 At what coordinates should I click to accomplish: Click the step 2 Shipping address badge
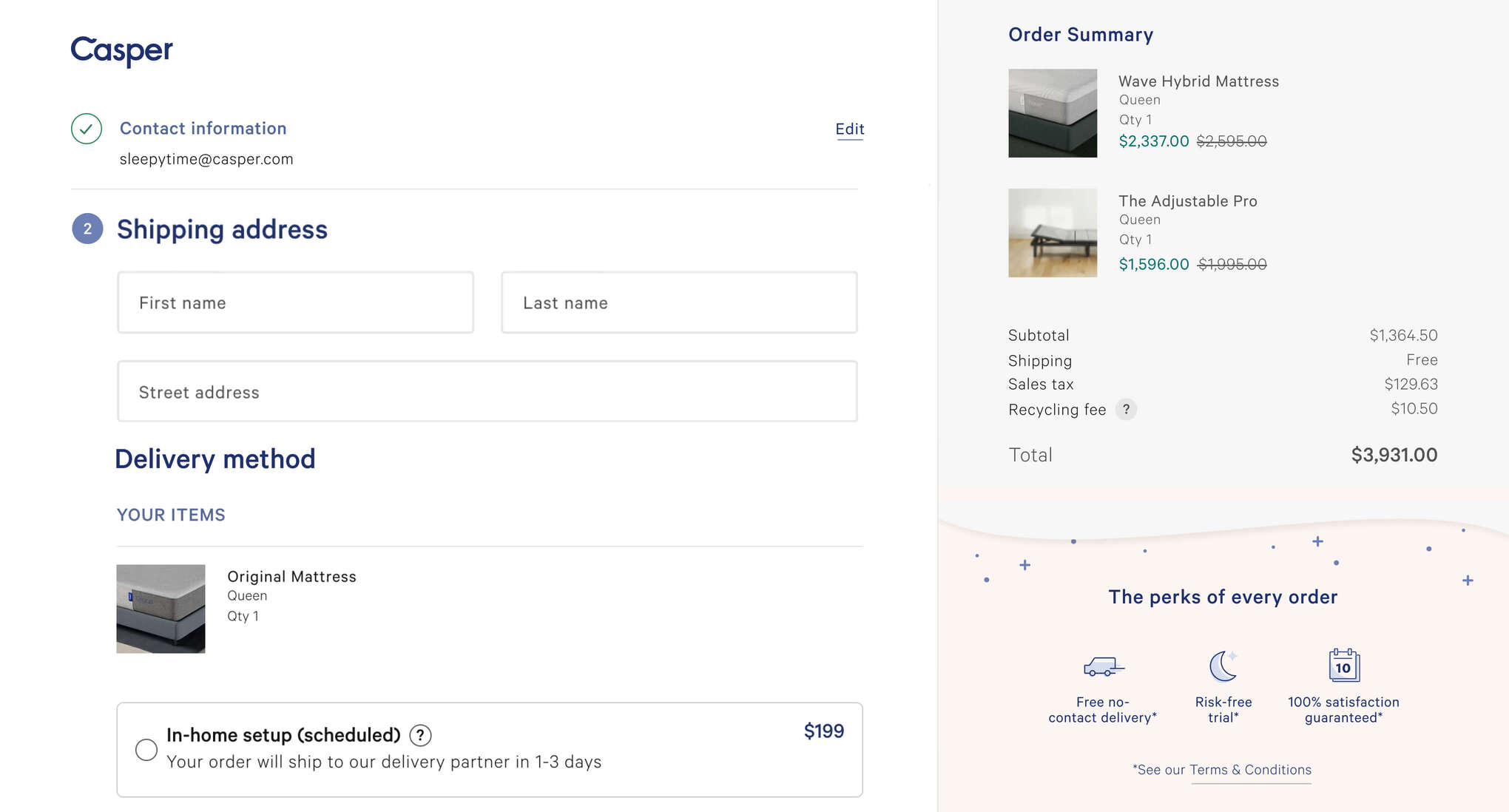click(x=87, y=229)
